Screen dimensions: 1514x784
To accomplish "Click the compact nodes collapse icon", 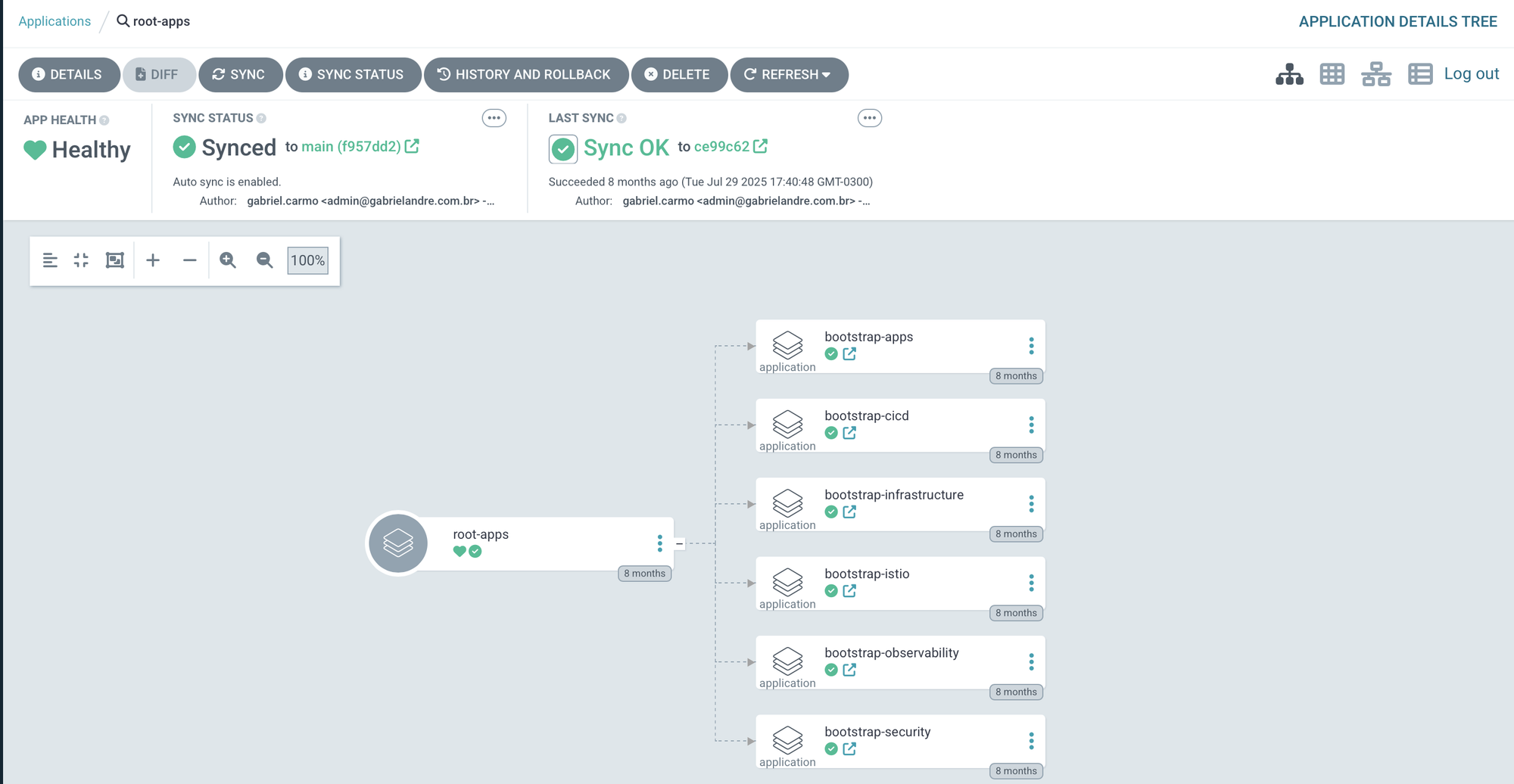I will pos(81,260).
